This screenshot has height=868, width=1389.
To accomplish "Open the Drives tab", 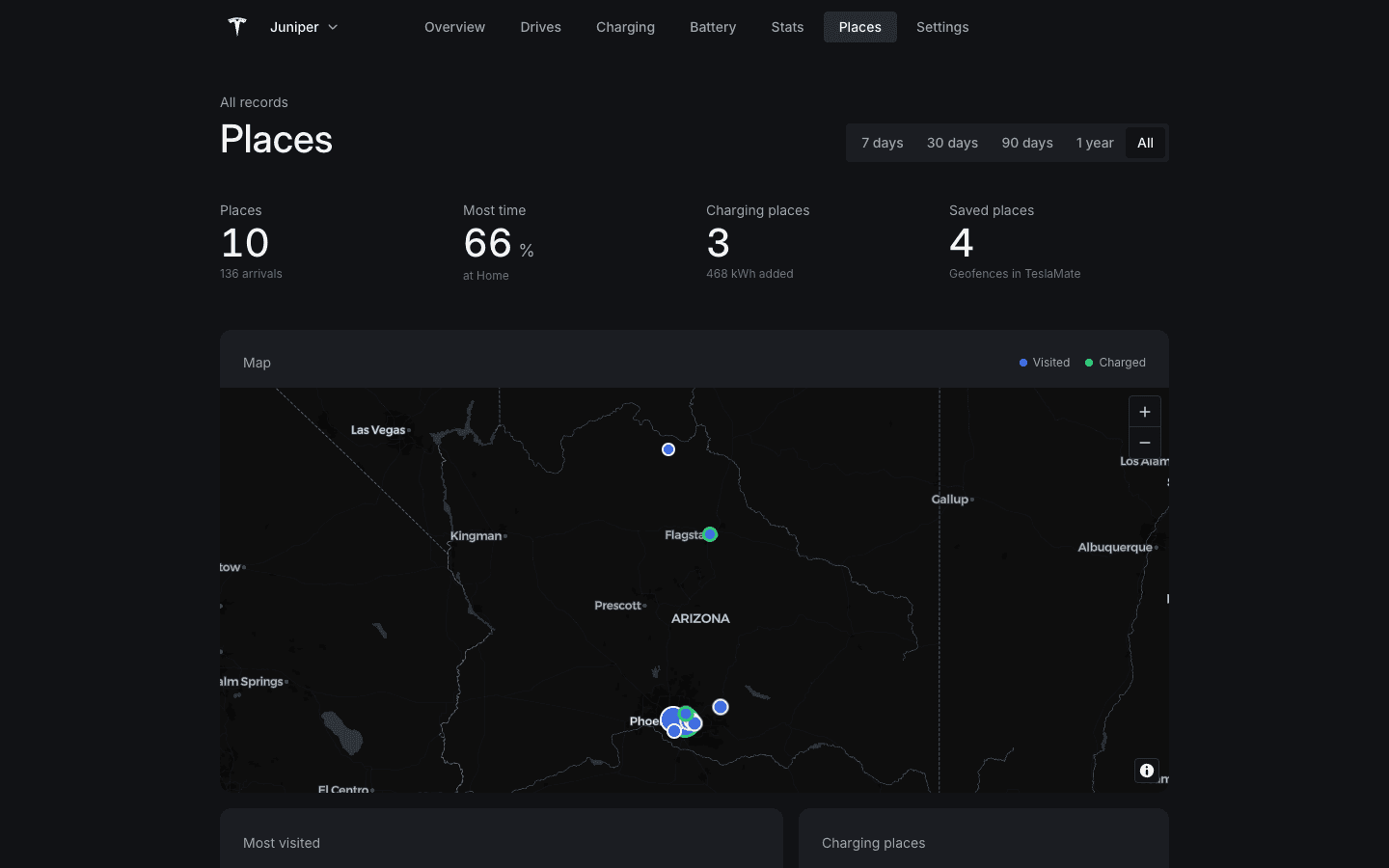I will (x=540, y=27).
